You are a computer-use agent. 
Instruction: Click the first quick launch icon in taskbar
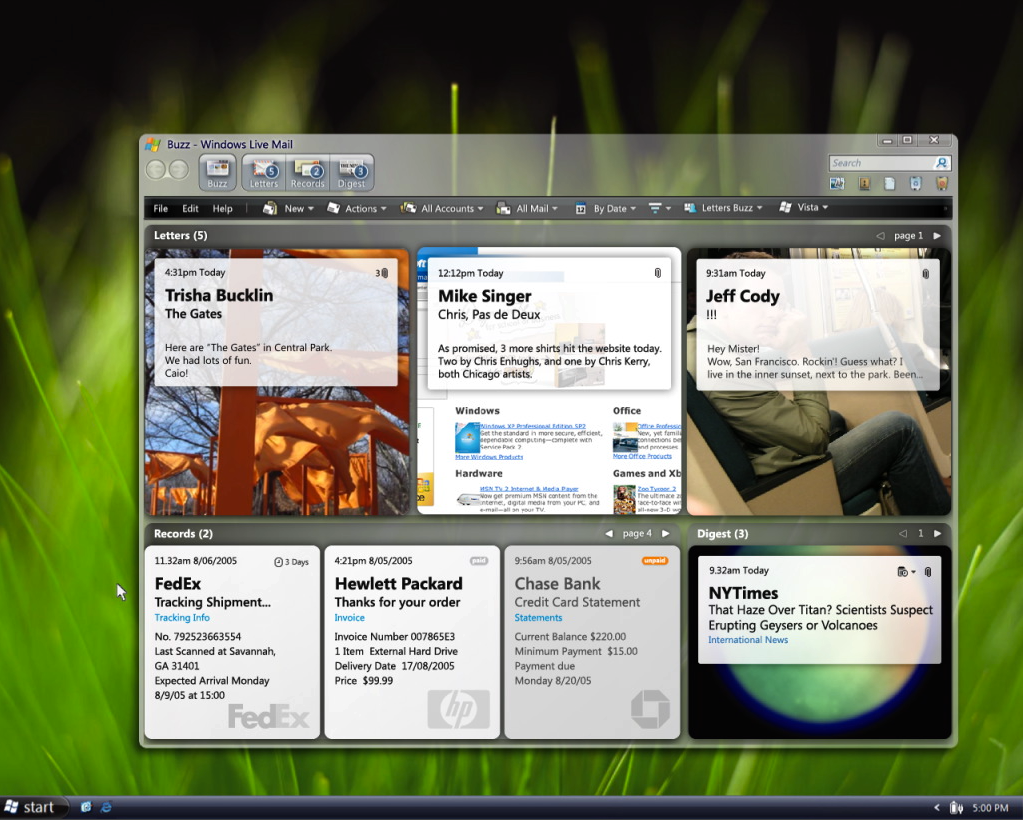[x=85, y=807]
